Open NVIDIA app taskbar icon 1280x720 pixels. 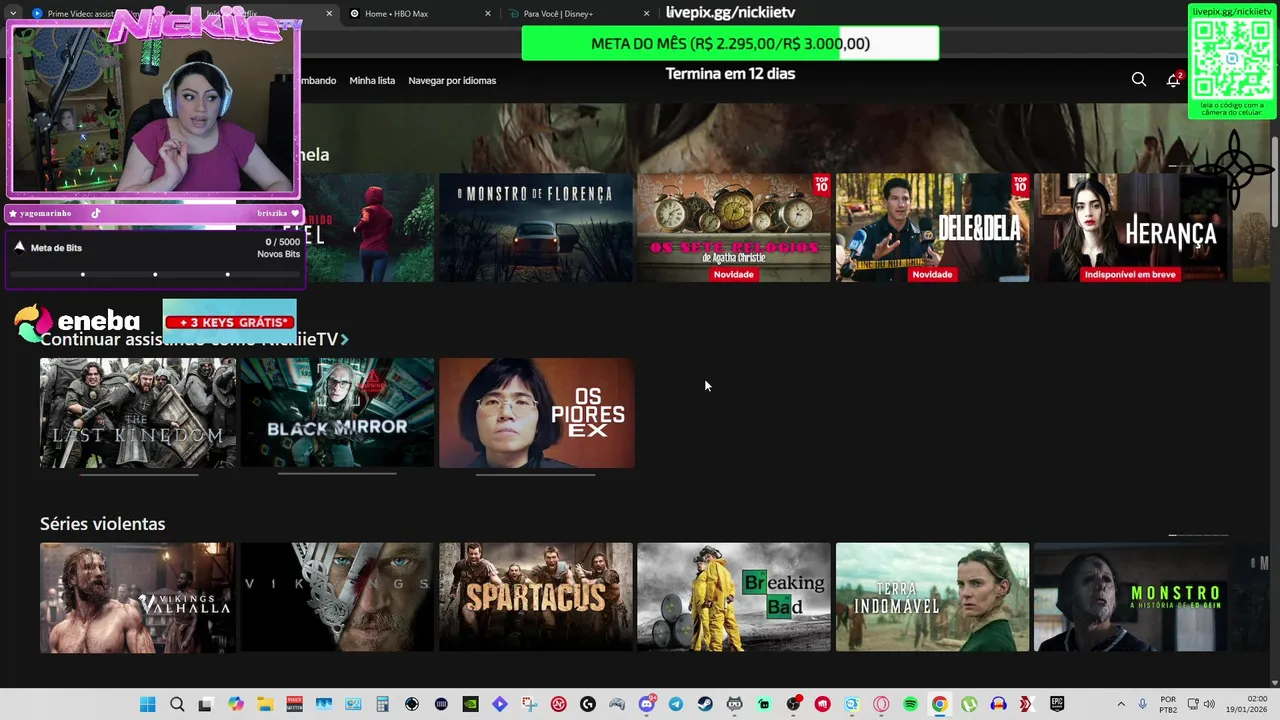click(470, 704)
